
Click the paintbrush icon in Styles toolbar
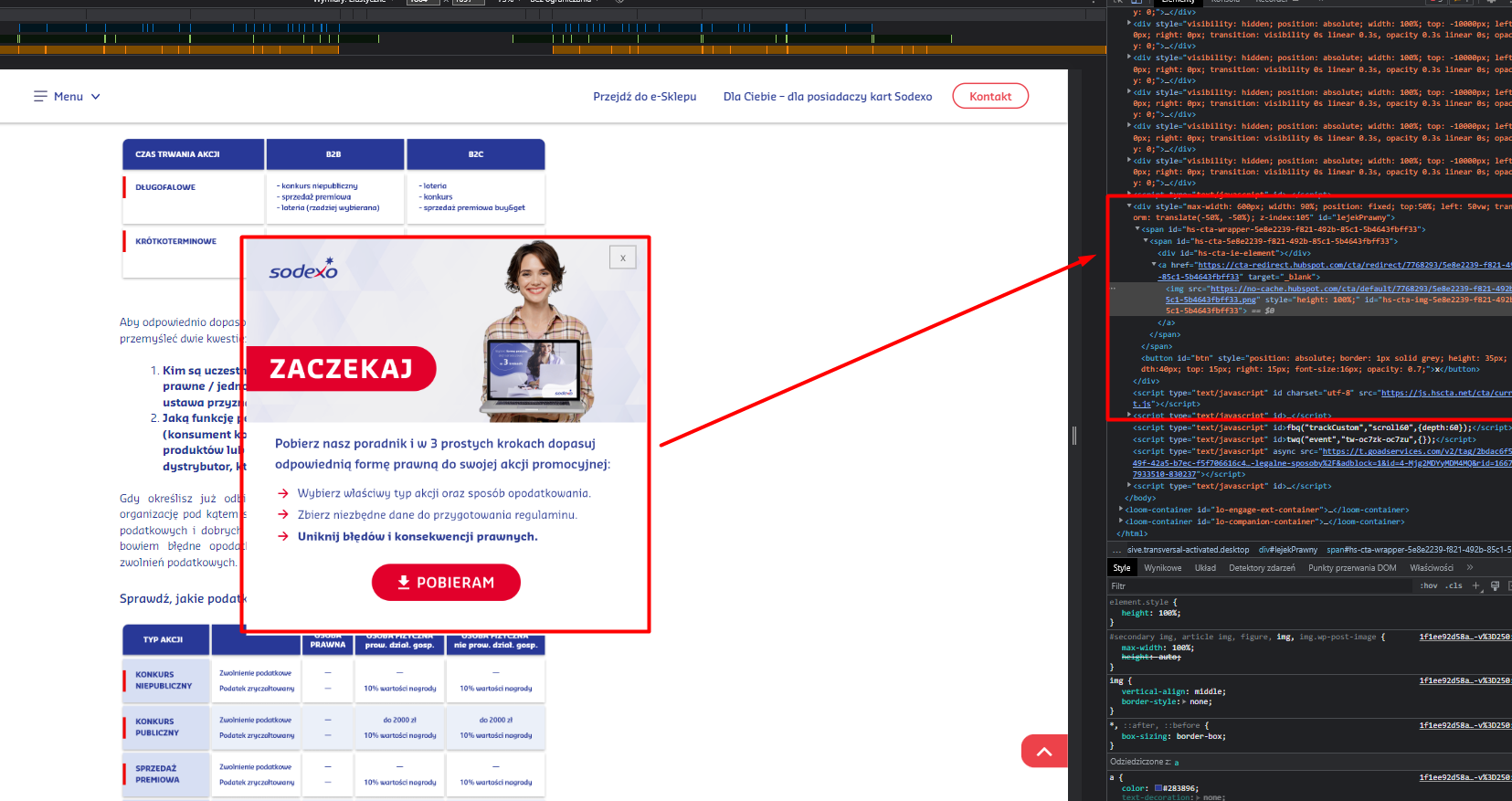[x=1495, y=585]
